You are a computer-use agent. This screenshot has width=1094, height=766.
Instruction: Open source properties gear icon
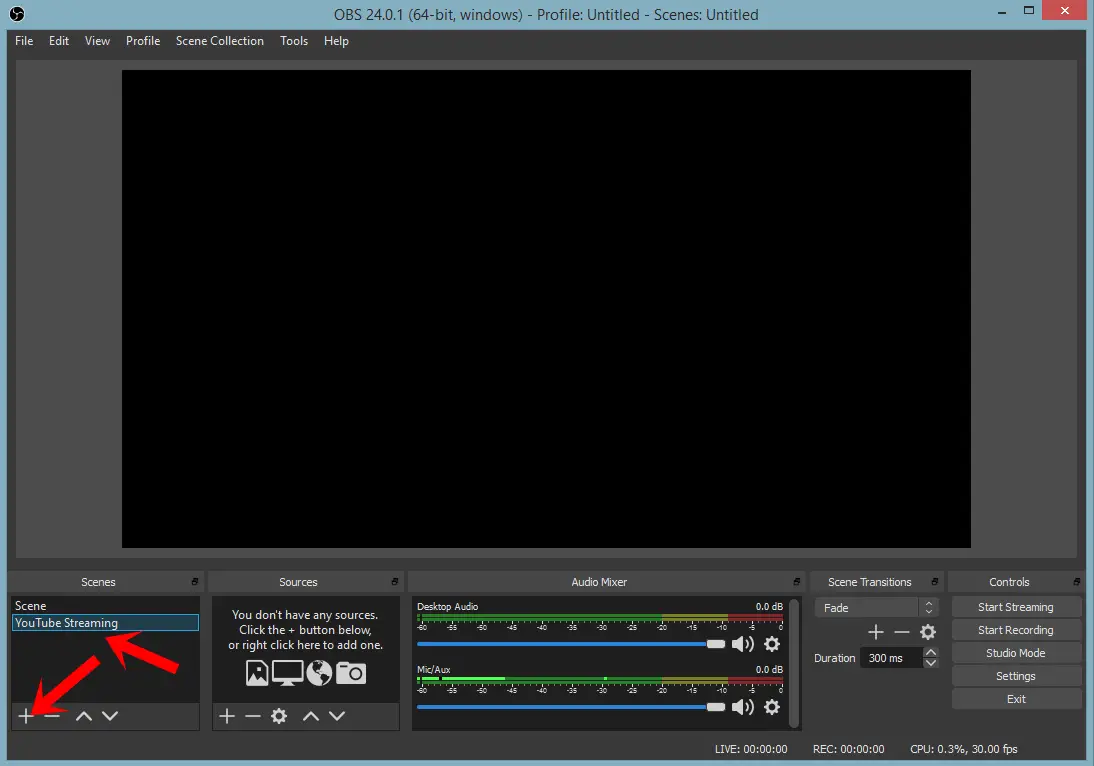click(x=279, y=716)
